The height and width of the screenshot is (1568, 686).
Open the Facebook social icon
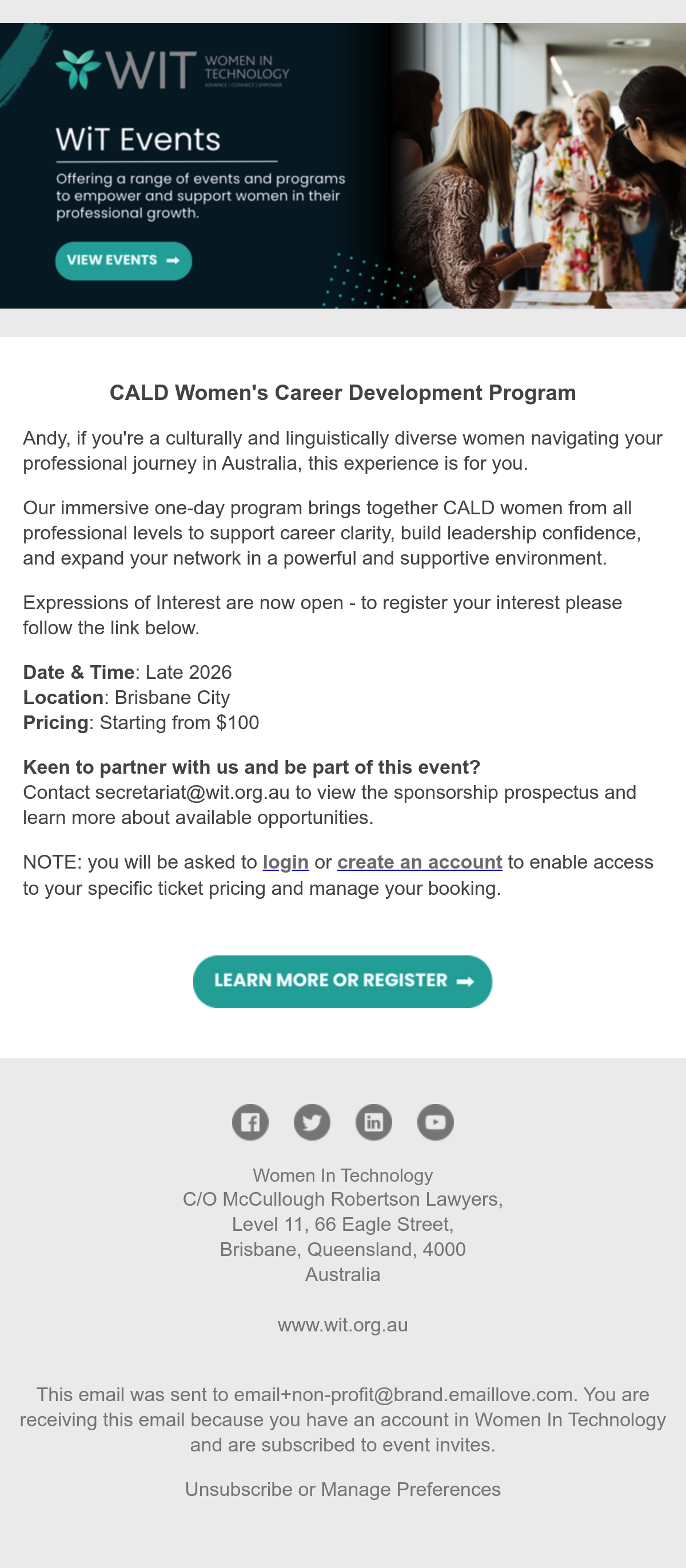pos(250,1122)
